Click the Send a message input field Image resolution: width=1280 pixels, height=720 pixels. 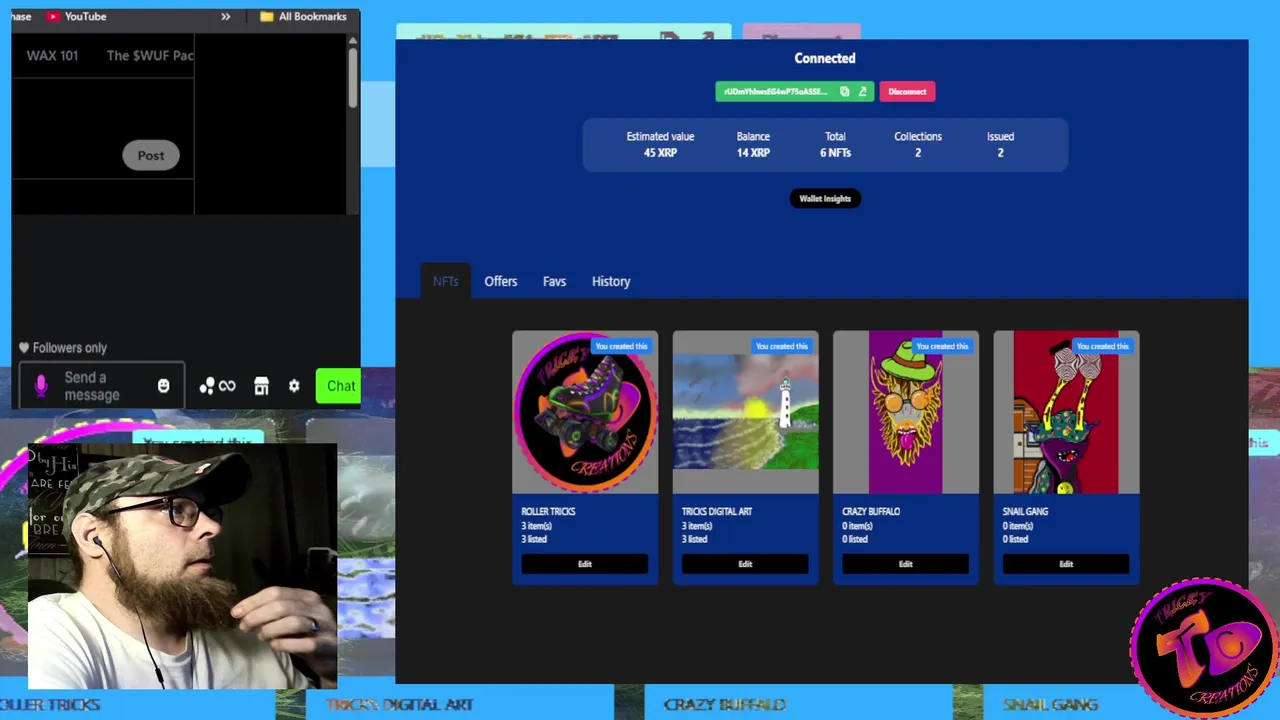102,386
